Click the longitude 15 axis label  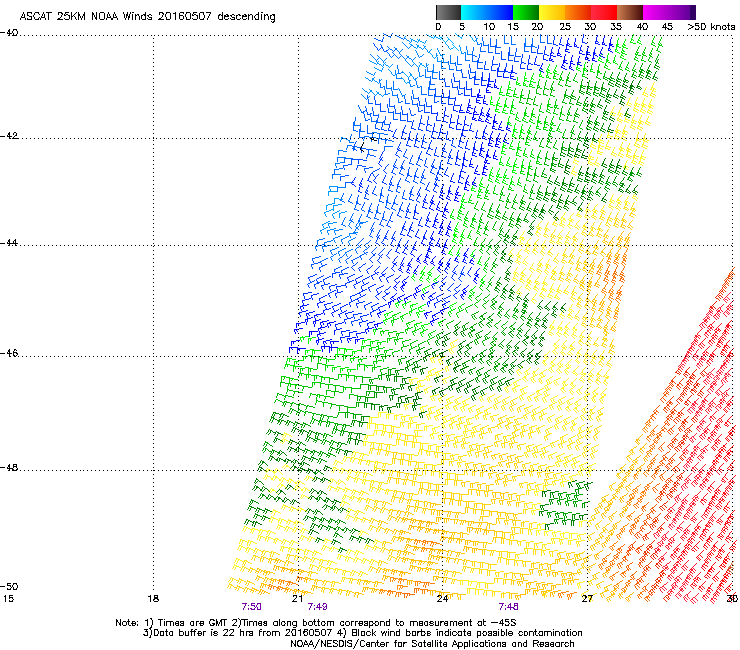click(x=8, y=599)
